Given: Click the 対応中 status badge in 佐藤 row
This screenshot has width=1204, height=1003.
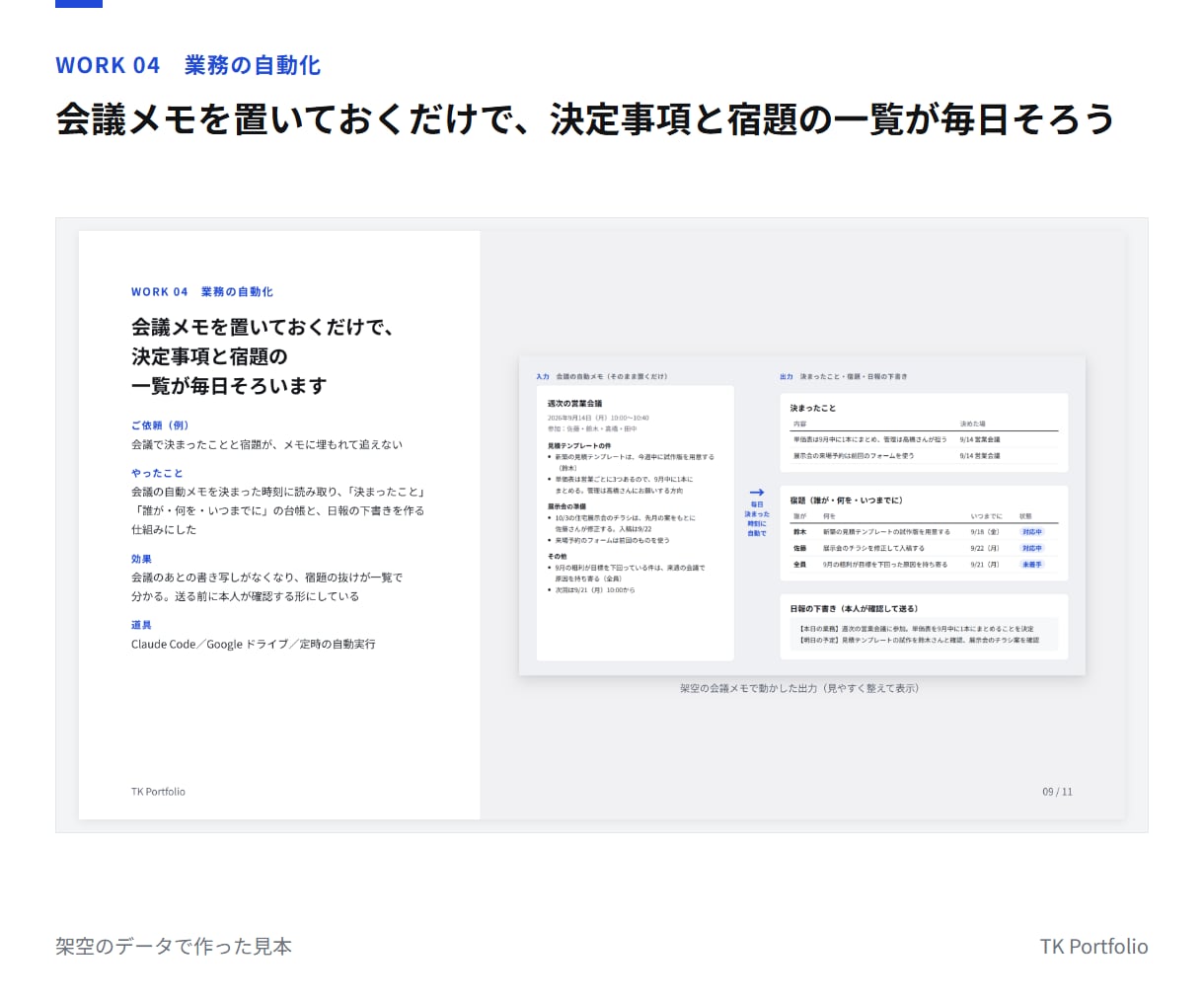Looking at the screenshot, I should pos(1032,548).
